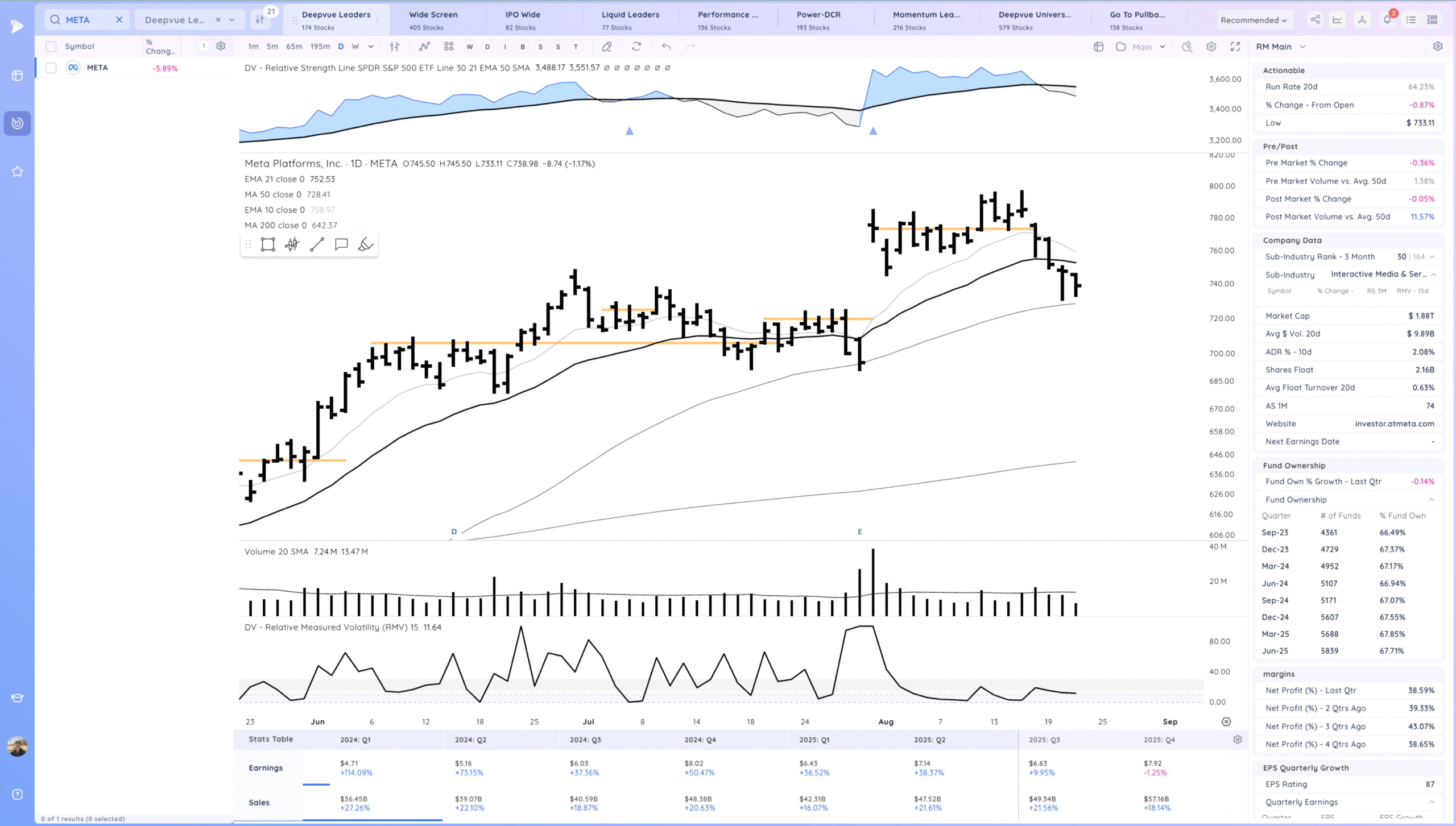Switch to the Power-DCR tab
The height and width of the screenshot is (826, 1456).
point(818,20)
